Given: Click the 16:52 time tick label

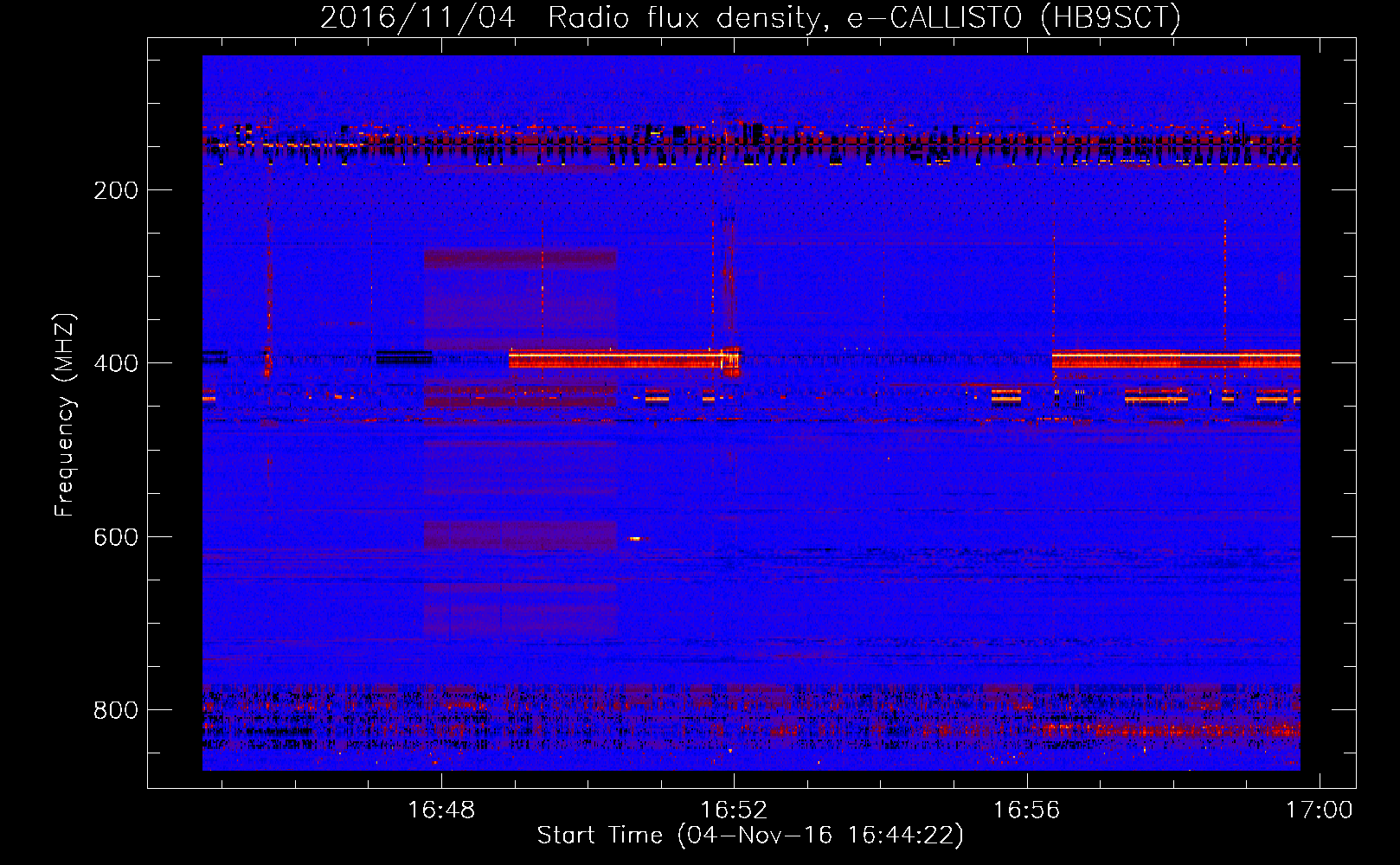Looking at the screenshot, I should 734,811.
